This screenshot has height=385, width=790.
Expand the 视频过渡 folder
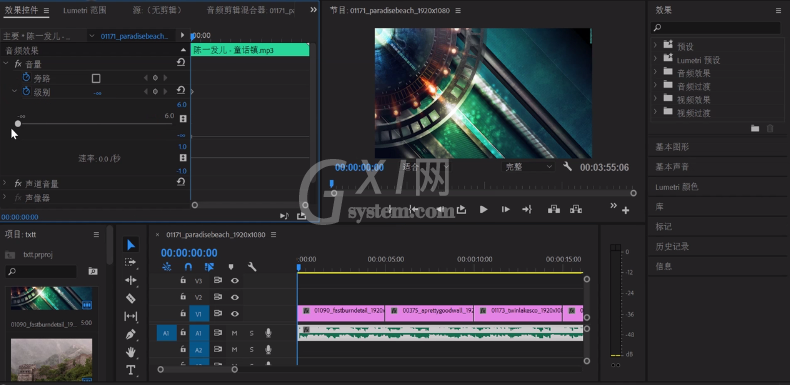point(655,111)
